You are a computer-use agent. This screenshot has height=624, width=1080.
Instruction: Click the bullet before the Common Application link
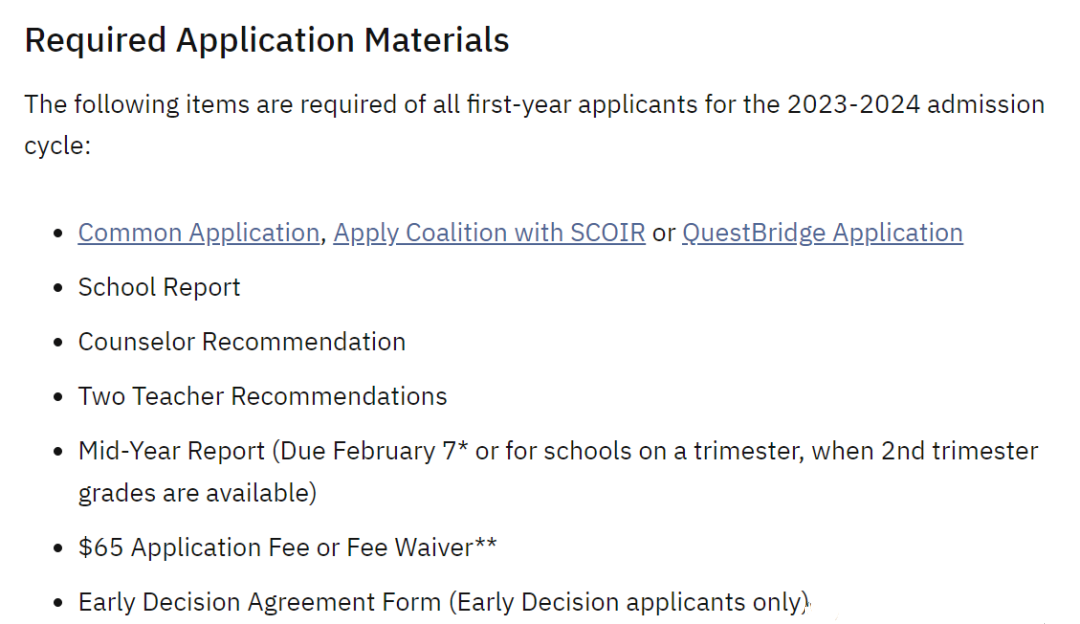click(58, 233)
